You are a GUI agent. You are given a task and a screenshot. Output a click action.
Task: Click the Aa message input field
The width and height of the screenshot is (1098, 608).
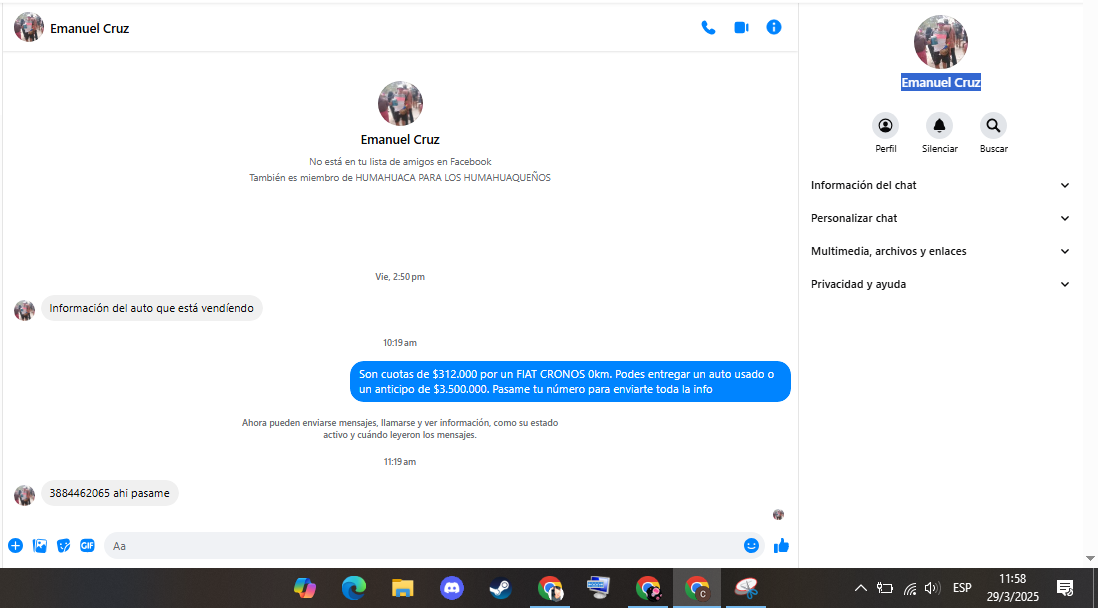[420, 546]
